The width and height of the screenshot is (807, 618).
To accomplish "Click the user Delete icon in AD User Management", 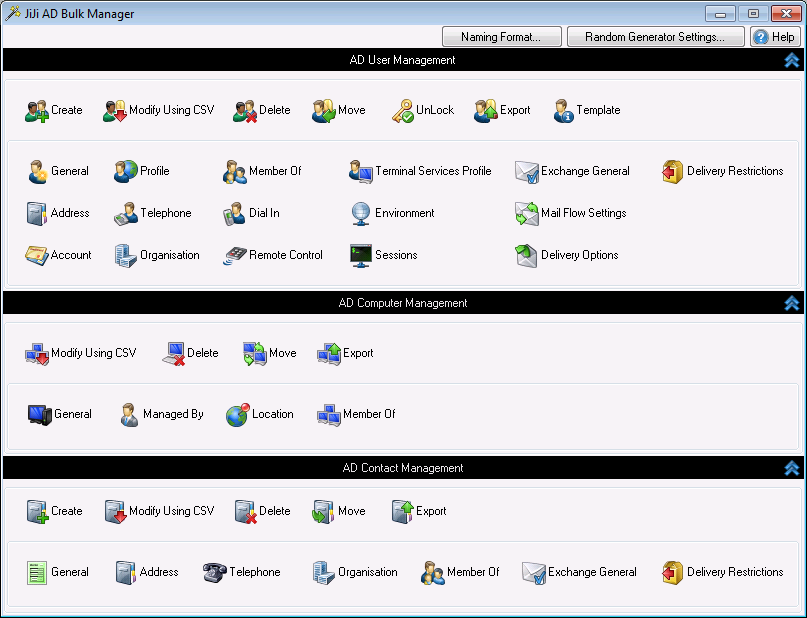I will (x=244, y=111).
